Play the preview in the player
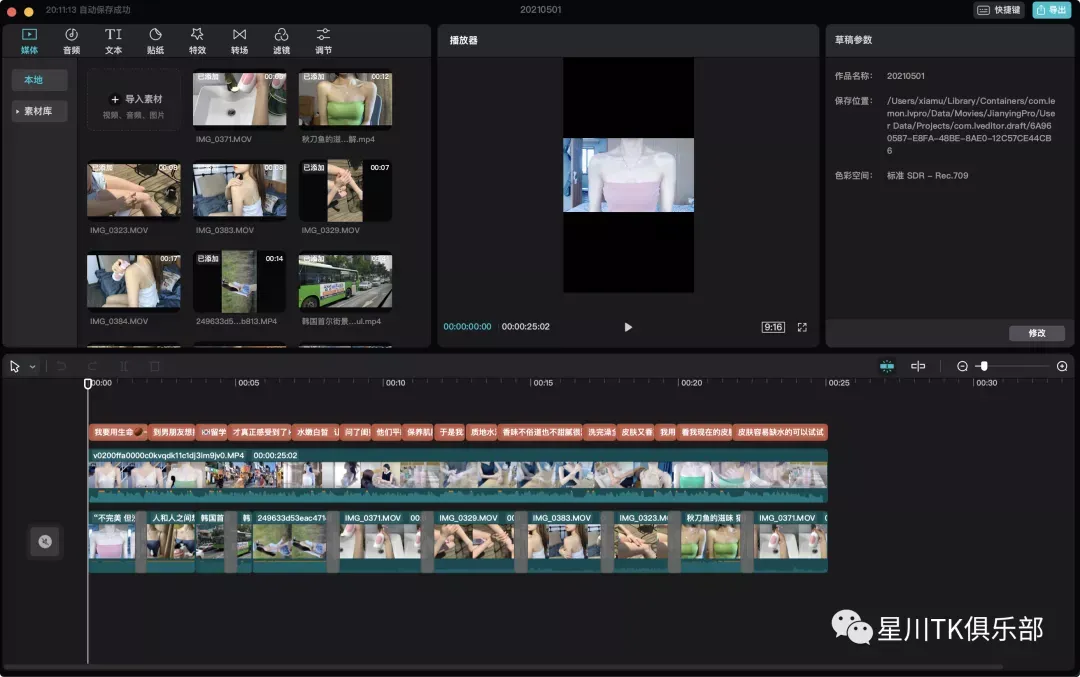This screenshot has height=677, width=1080. 627,327
